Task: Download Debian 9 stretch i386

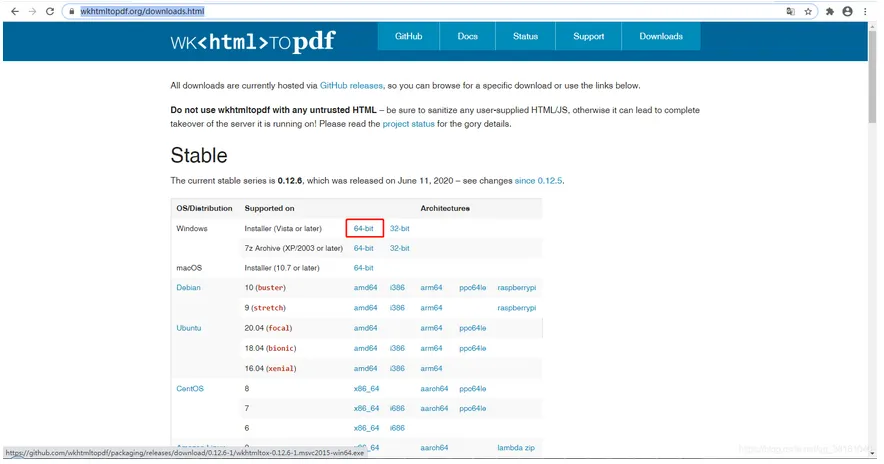Action: [x=397, y=308]
